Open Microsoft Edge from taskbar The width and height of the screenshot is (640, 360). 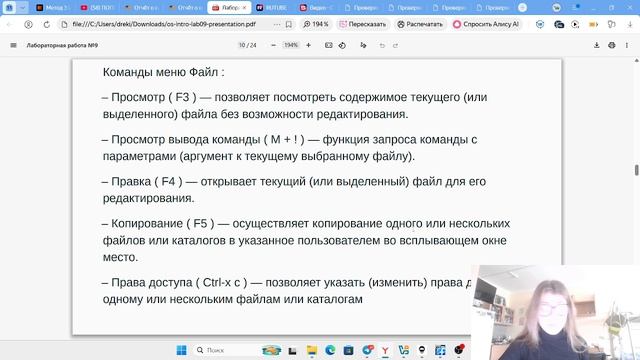pyautogui.click(x=330, y=350)
